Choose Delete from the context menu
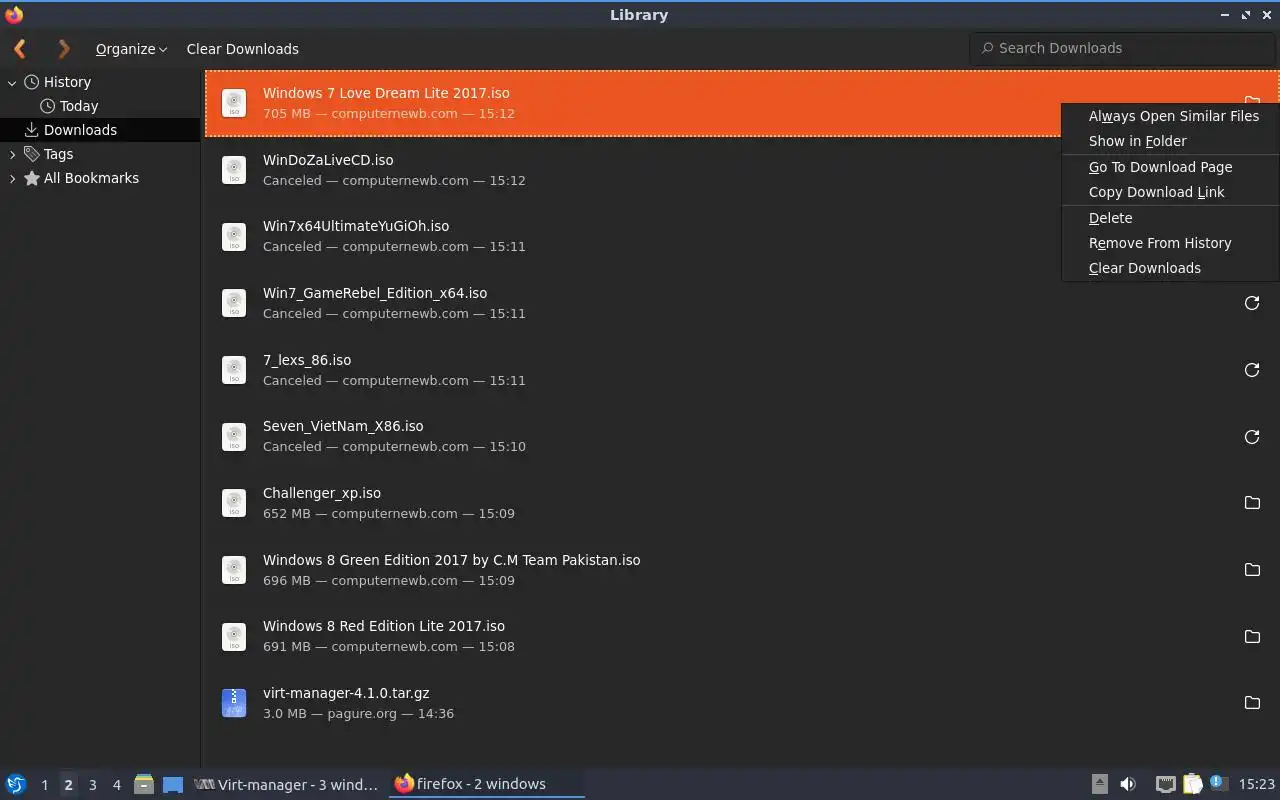 (x=1171, y=218)
